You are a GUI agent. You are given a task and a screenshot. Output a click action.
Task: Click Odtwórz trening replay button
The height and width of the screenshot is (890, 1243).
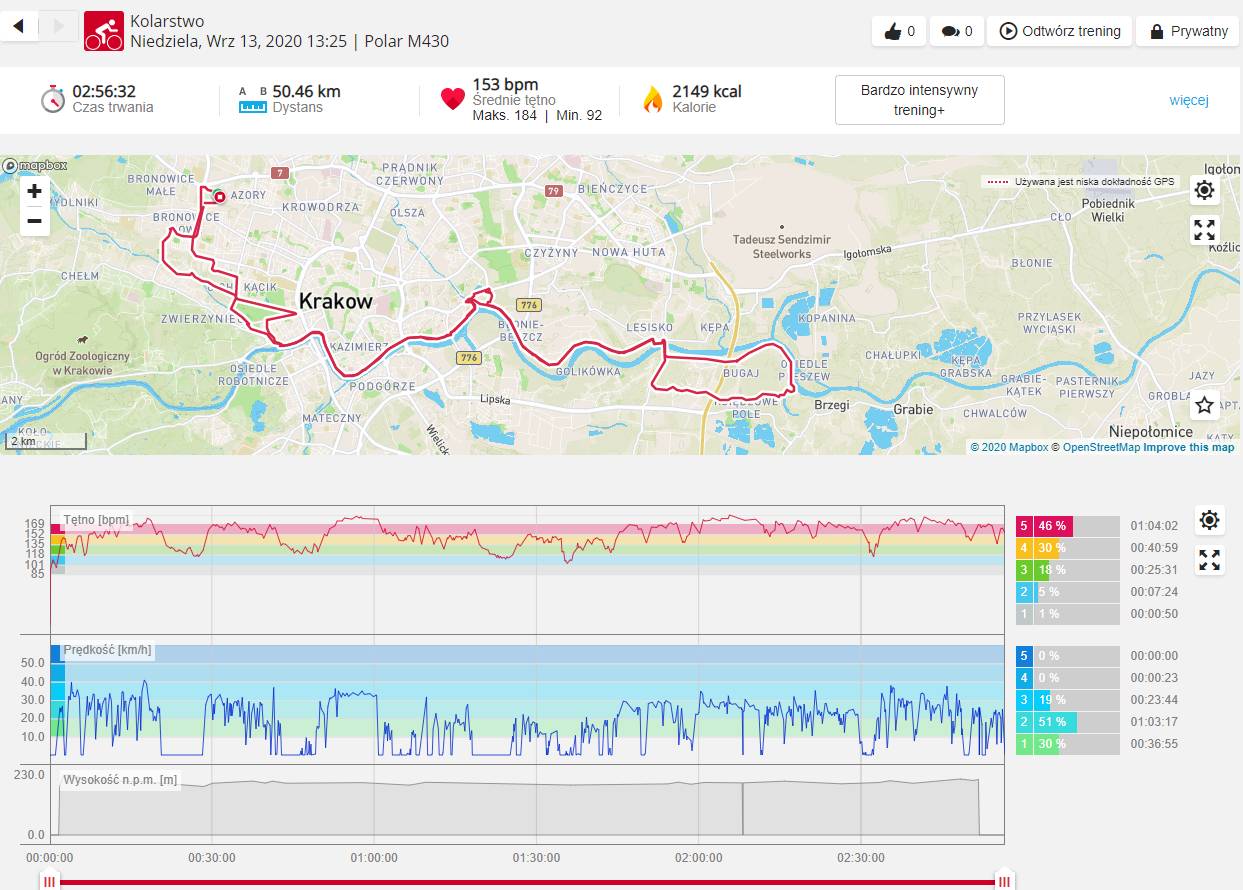(x=1060, y=32)
